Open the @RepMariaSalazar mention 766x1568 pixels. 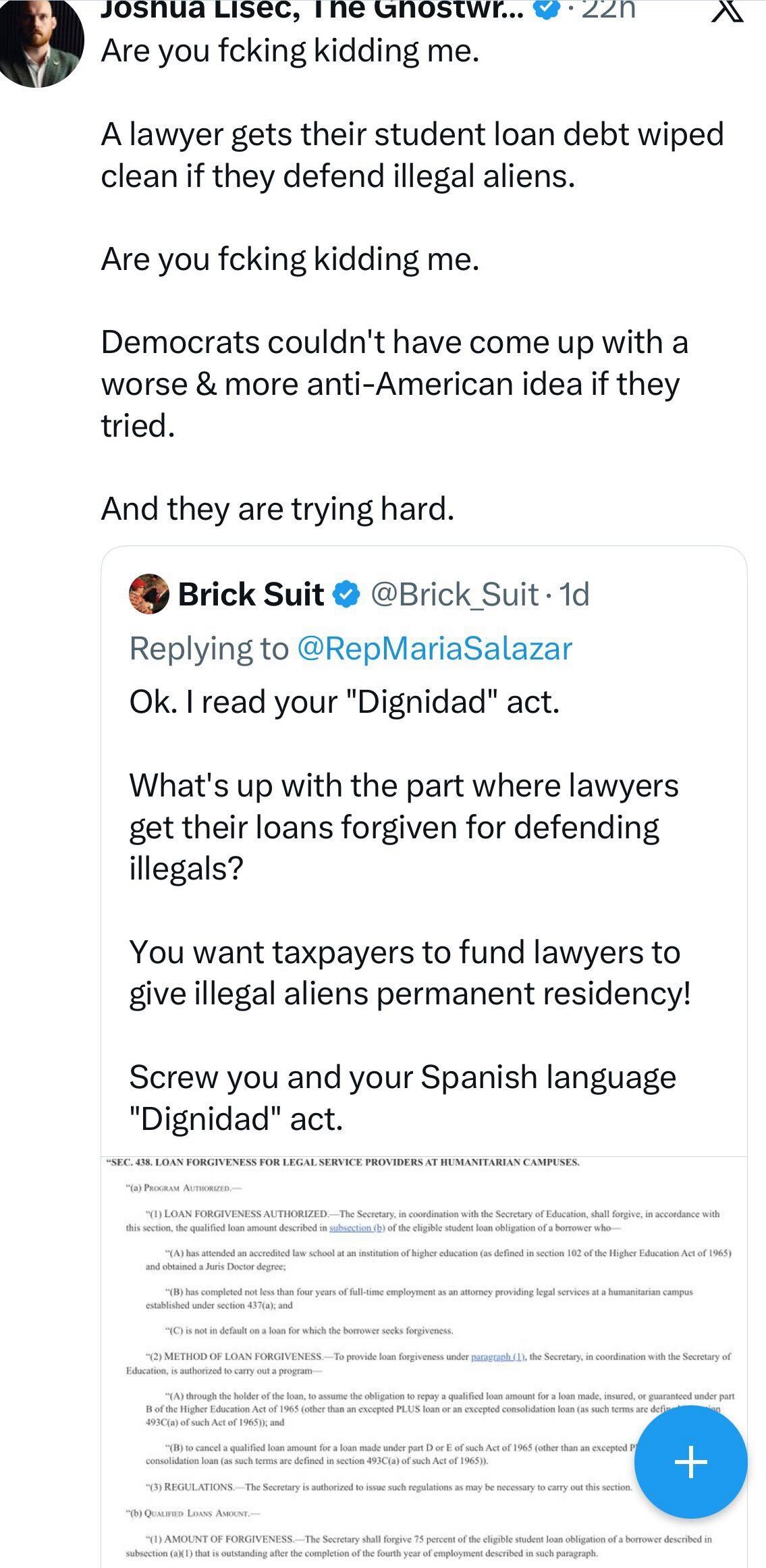434,649
